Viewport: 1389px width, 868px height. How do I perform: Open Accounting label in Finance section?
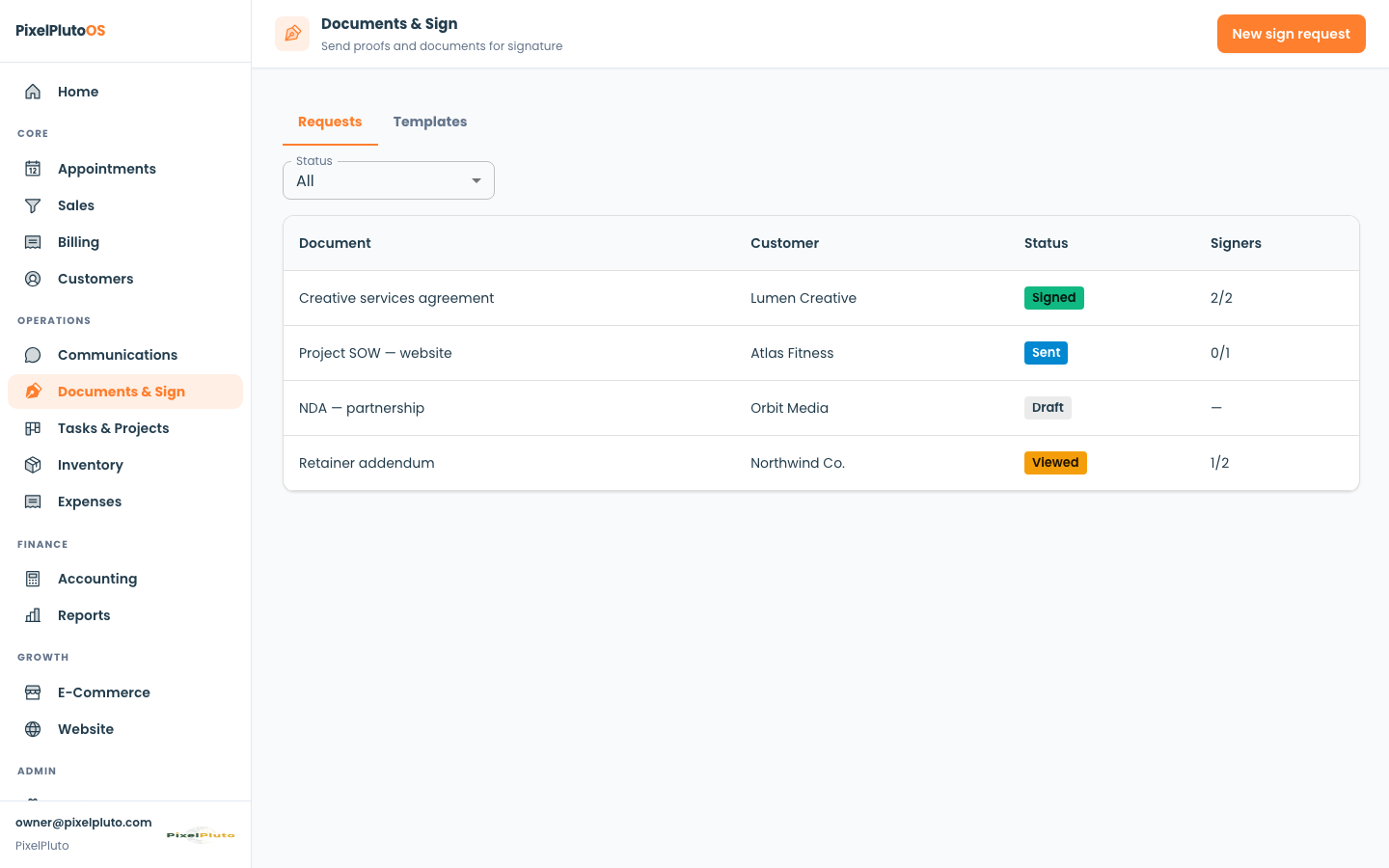97,579
